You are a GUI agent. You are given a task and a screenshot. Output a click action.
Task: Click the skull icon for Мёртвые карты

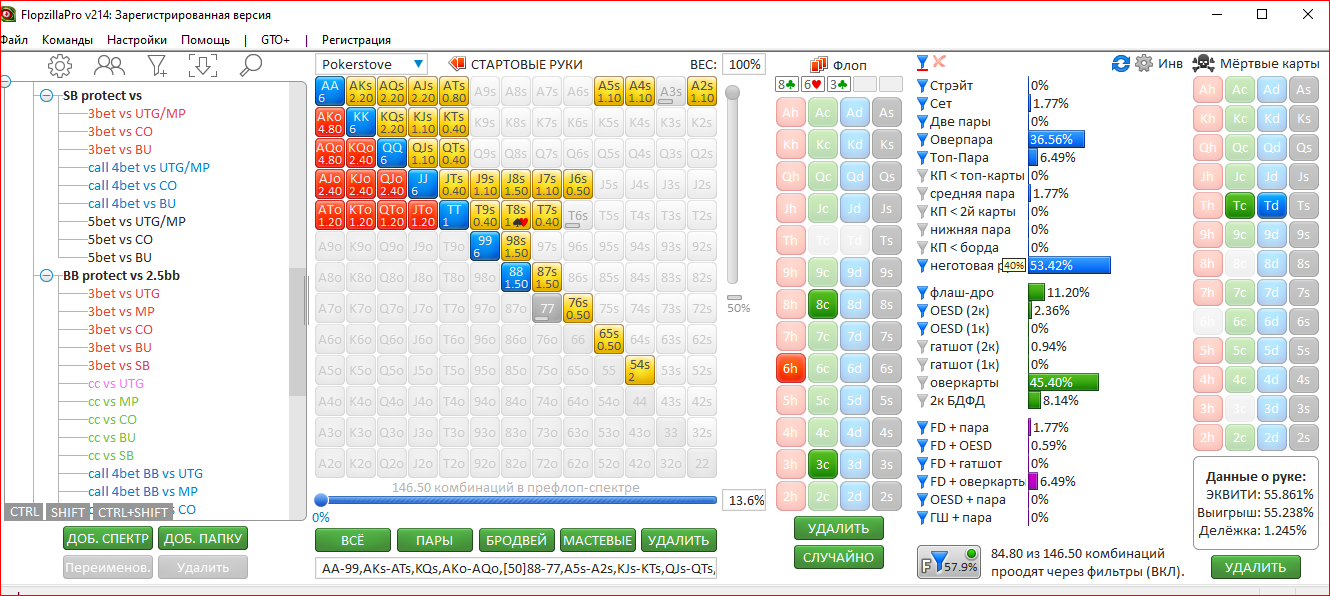pos(1204,64)
